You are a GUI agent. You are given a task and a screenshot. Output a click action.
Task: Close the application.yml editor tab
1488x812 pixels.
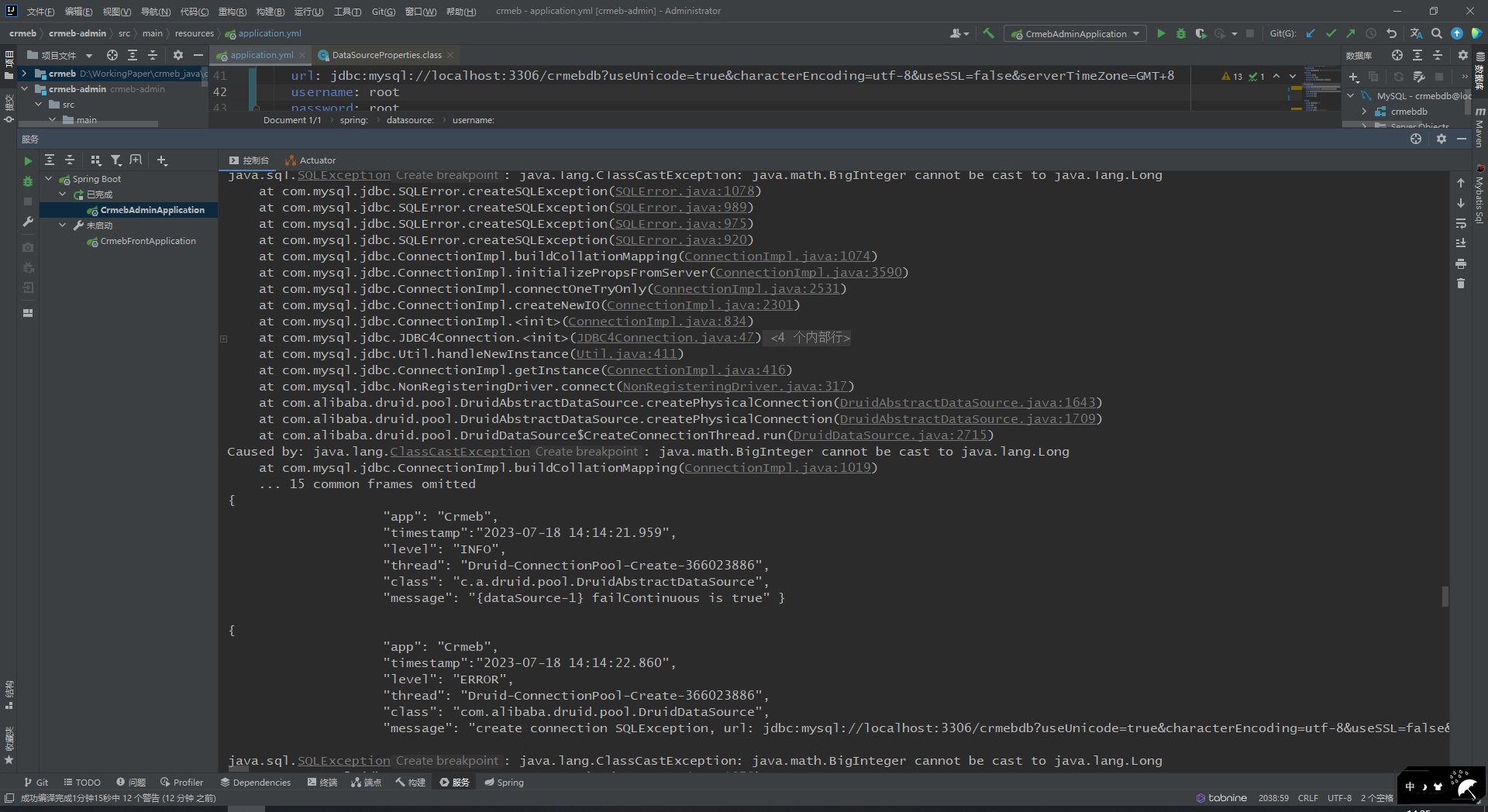tap(302, 55)
